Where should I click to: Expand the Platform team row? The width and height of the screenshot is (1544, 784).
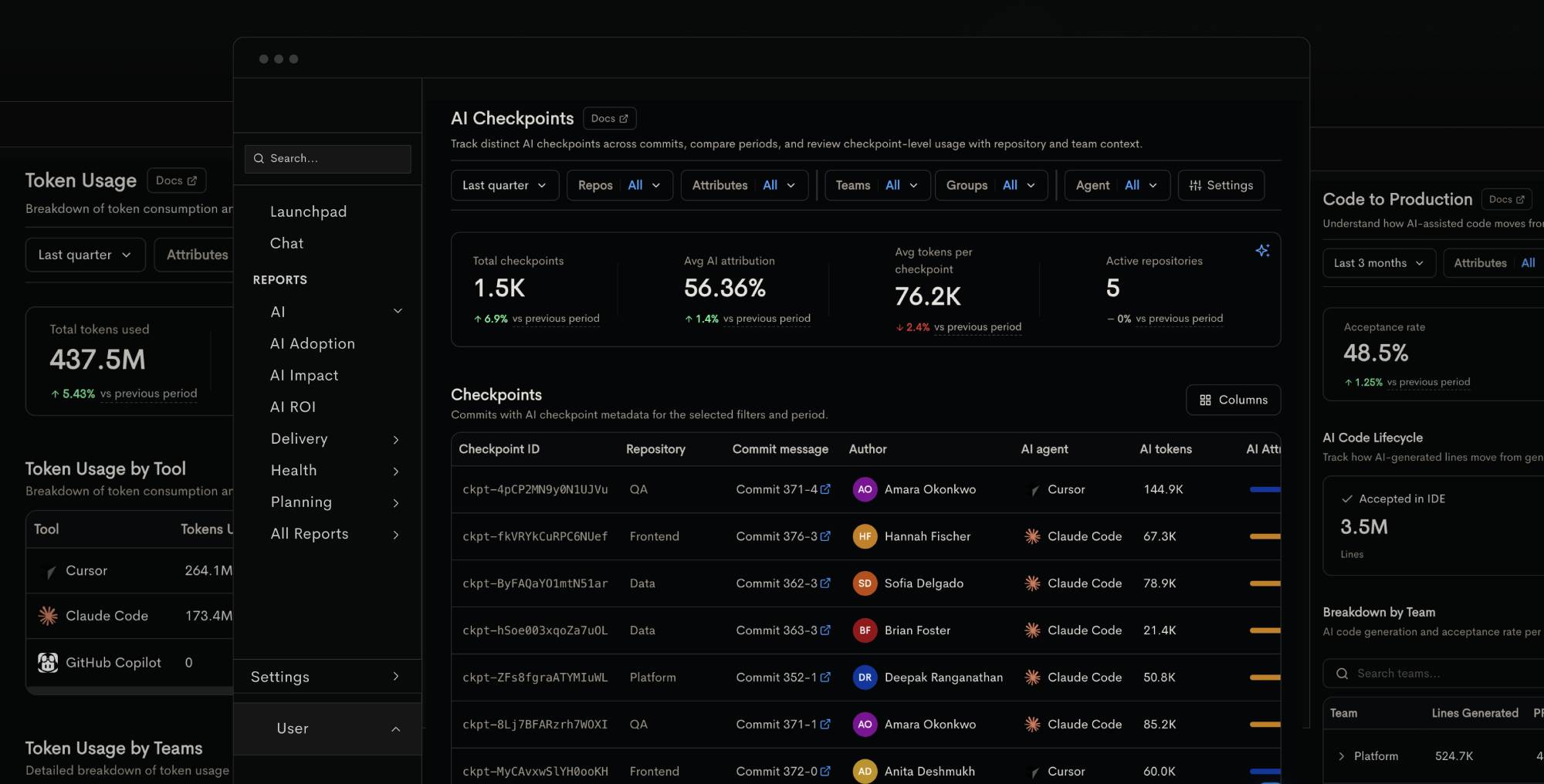click(1341, 756)
